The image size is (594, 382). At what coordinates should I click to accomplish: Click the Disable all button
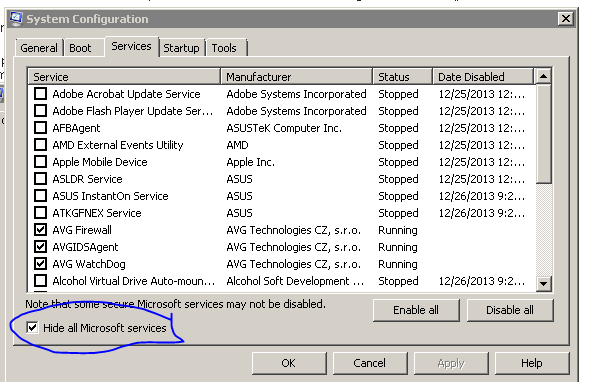(510, 310)
